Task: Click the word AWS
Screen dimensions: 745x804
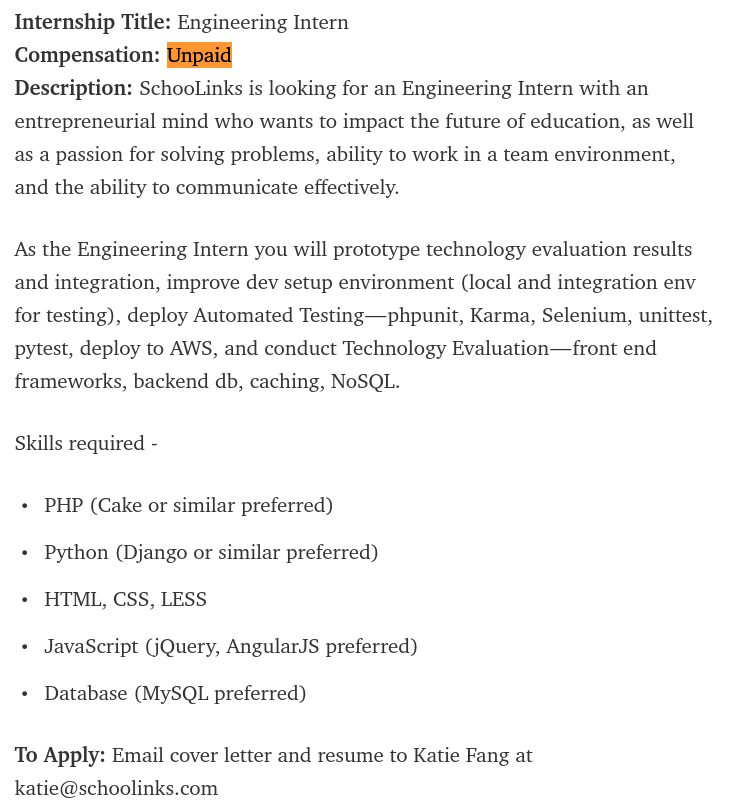Action: point(191,348)
